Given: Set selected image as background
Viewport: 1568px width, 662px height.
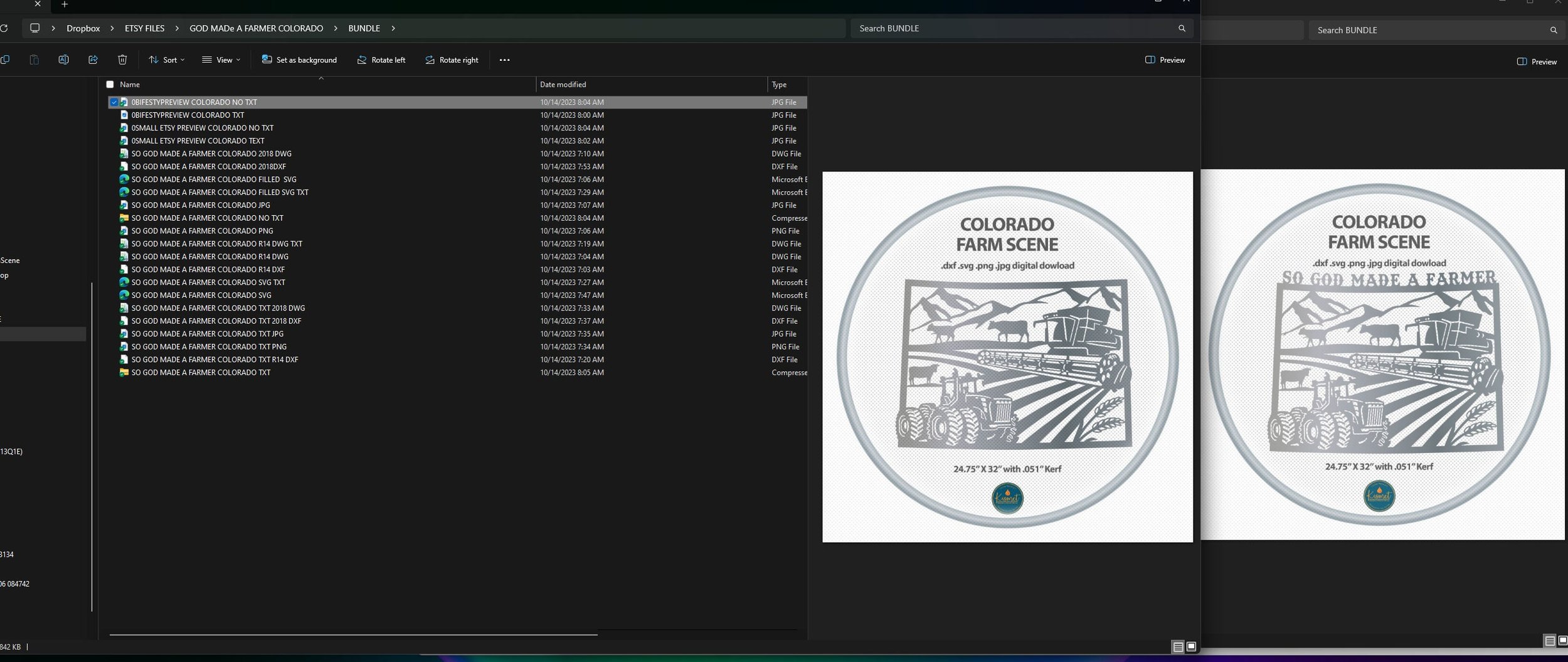Looking at the screenshot, I should pos(299,60).
